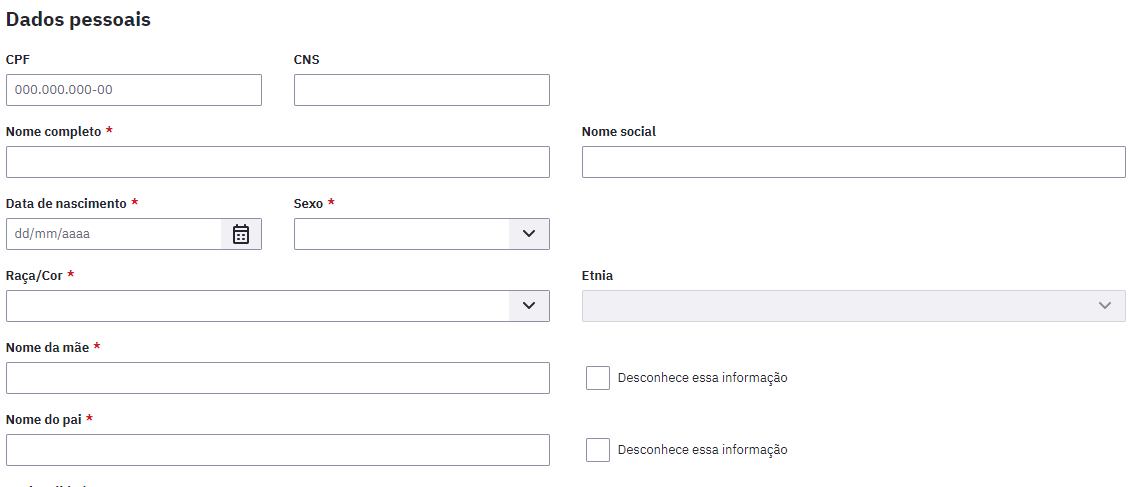The width and height of the screenshot is (1136, 487).
Task: Focus the CPF input field
Action: 134,90
